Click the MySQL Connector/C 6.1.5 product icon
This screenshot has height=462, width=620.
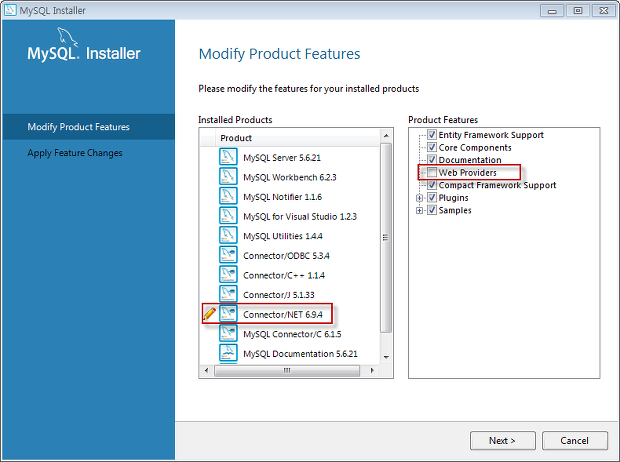pos(228,333)
